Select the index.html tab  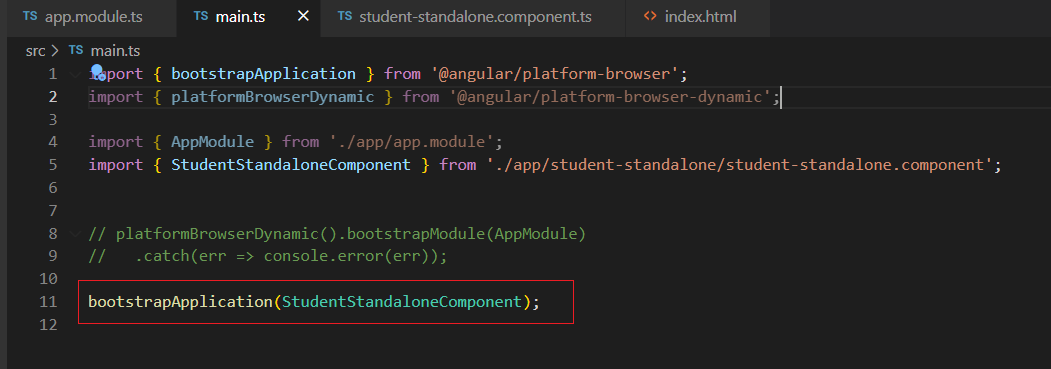[697, 17]
